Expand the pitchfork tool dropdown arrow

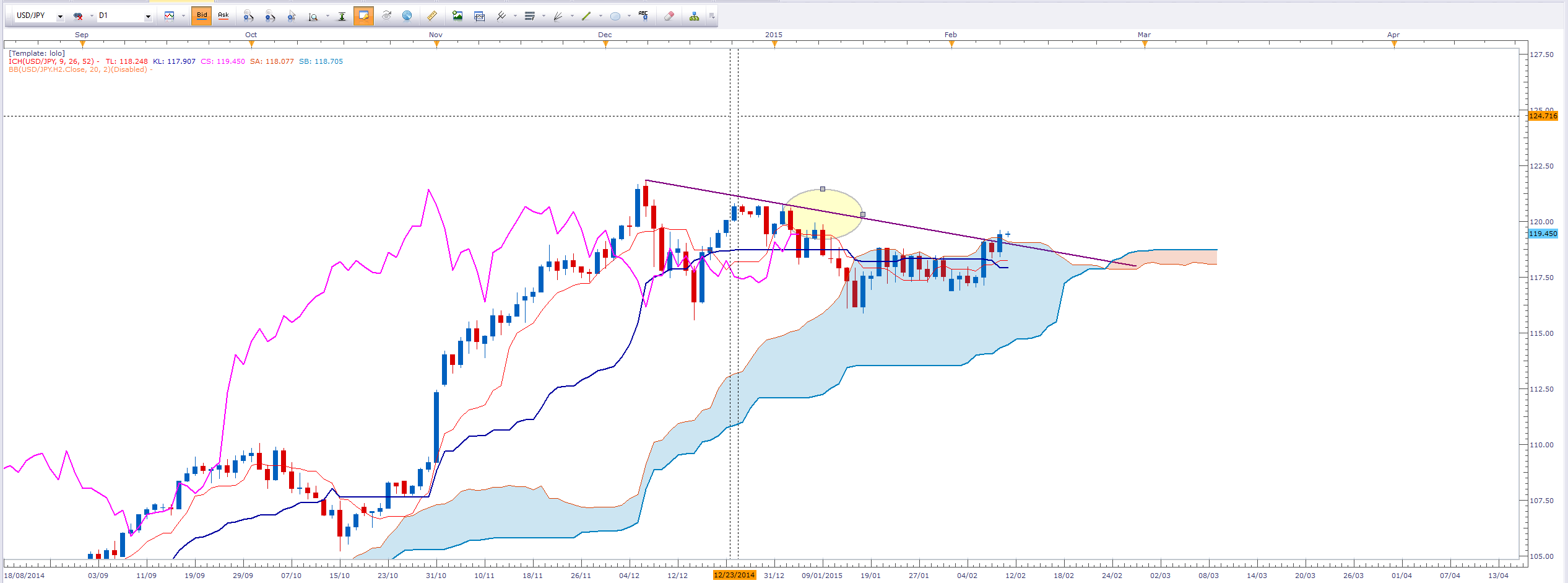click(x=515, y=16)
